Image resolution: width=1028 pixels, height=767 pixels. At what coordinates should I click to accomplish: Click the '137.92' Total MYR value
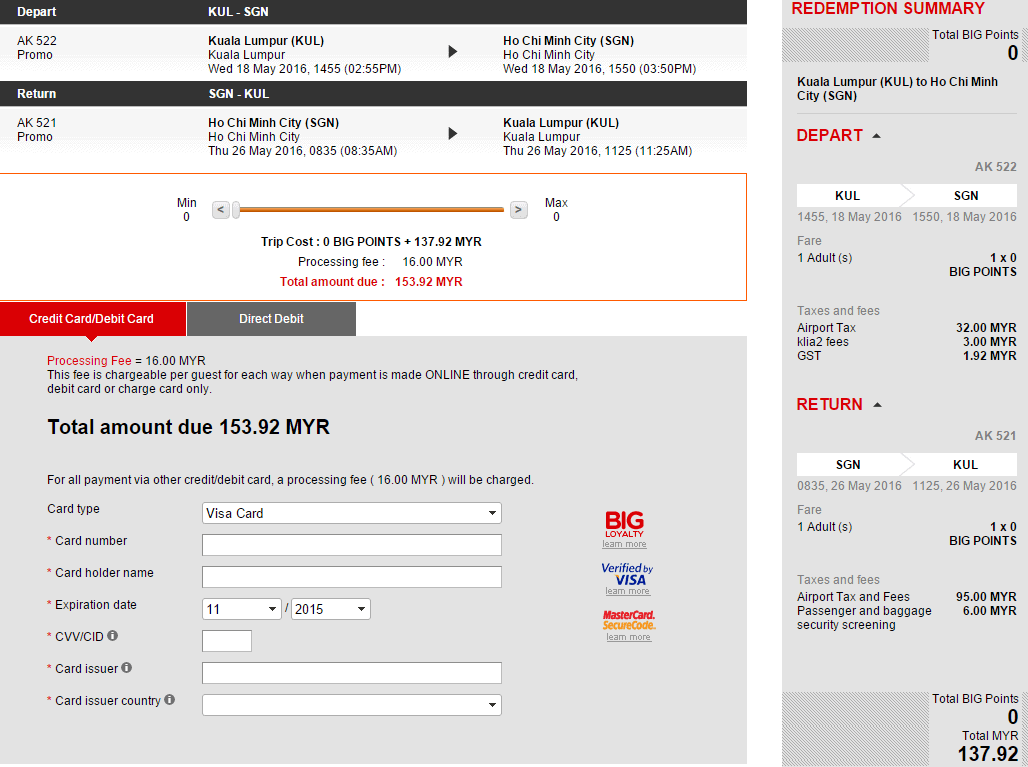[988, 754]
